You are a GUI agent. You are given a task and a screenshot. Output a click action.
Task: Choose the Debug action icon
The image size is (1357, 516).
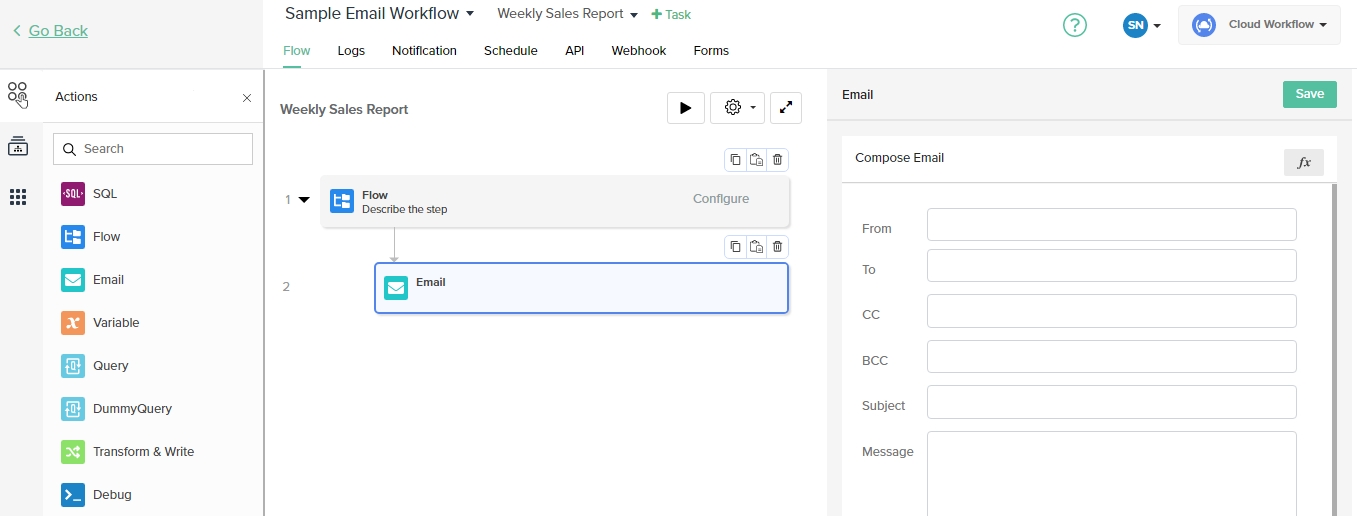click(73, 495)
